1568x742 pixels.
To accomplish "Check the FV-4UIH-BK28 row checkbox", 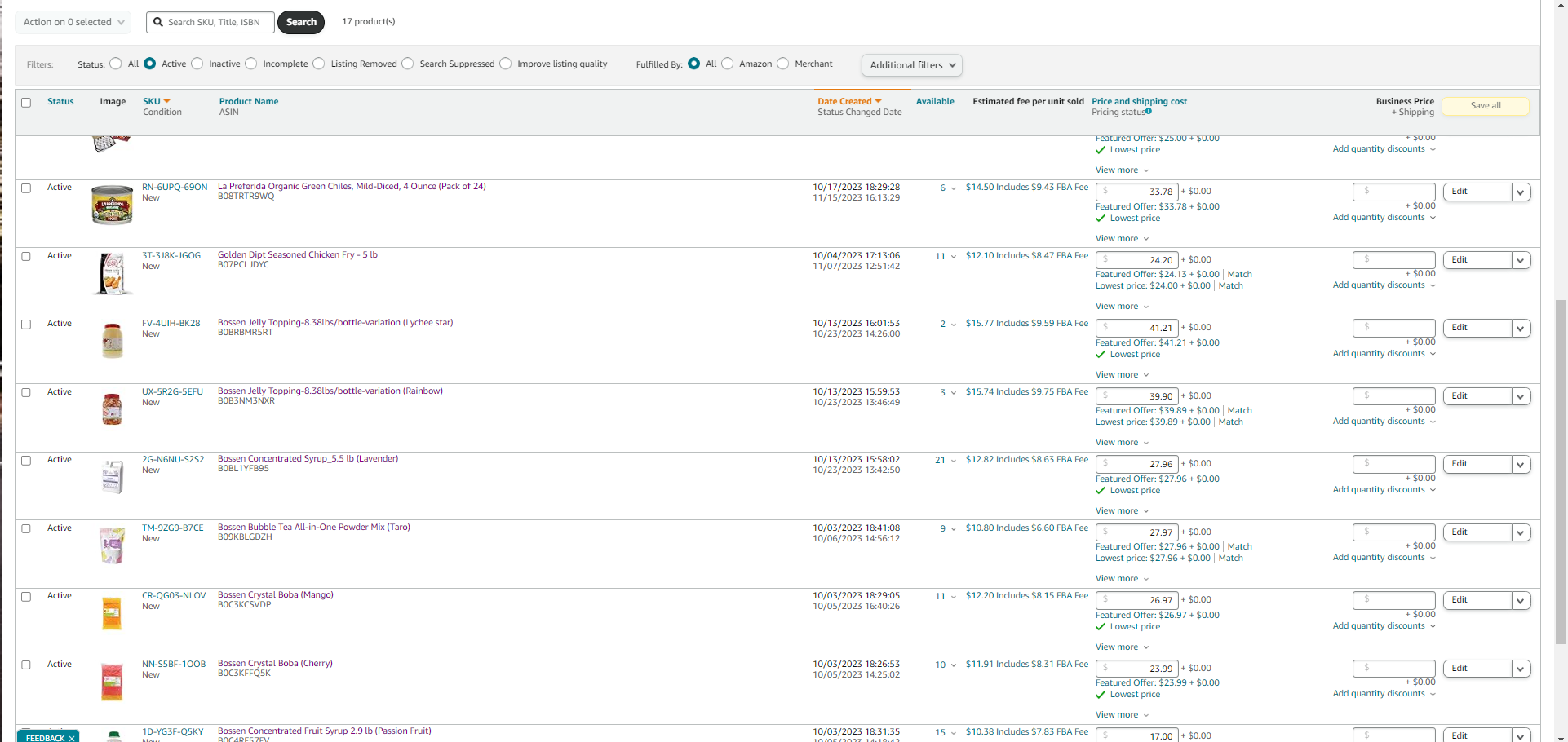I will point(26,325).
